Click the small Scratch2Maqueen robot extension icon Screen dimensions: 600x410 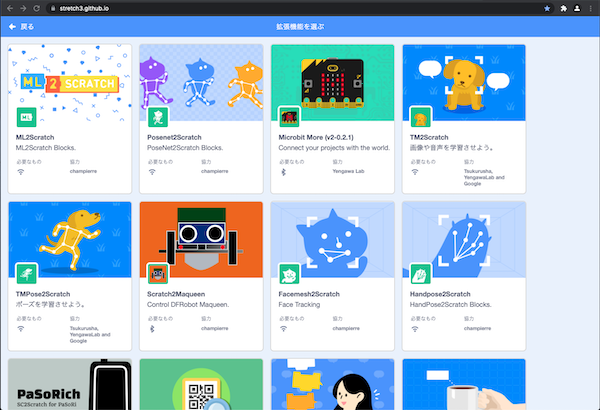158,274
